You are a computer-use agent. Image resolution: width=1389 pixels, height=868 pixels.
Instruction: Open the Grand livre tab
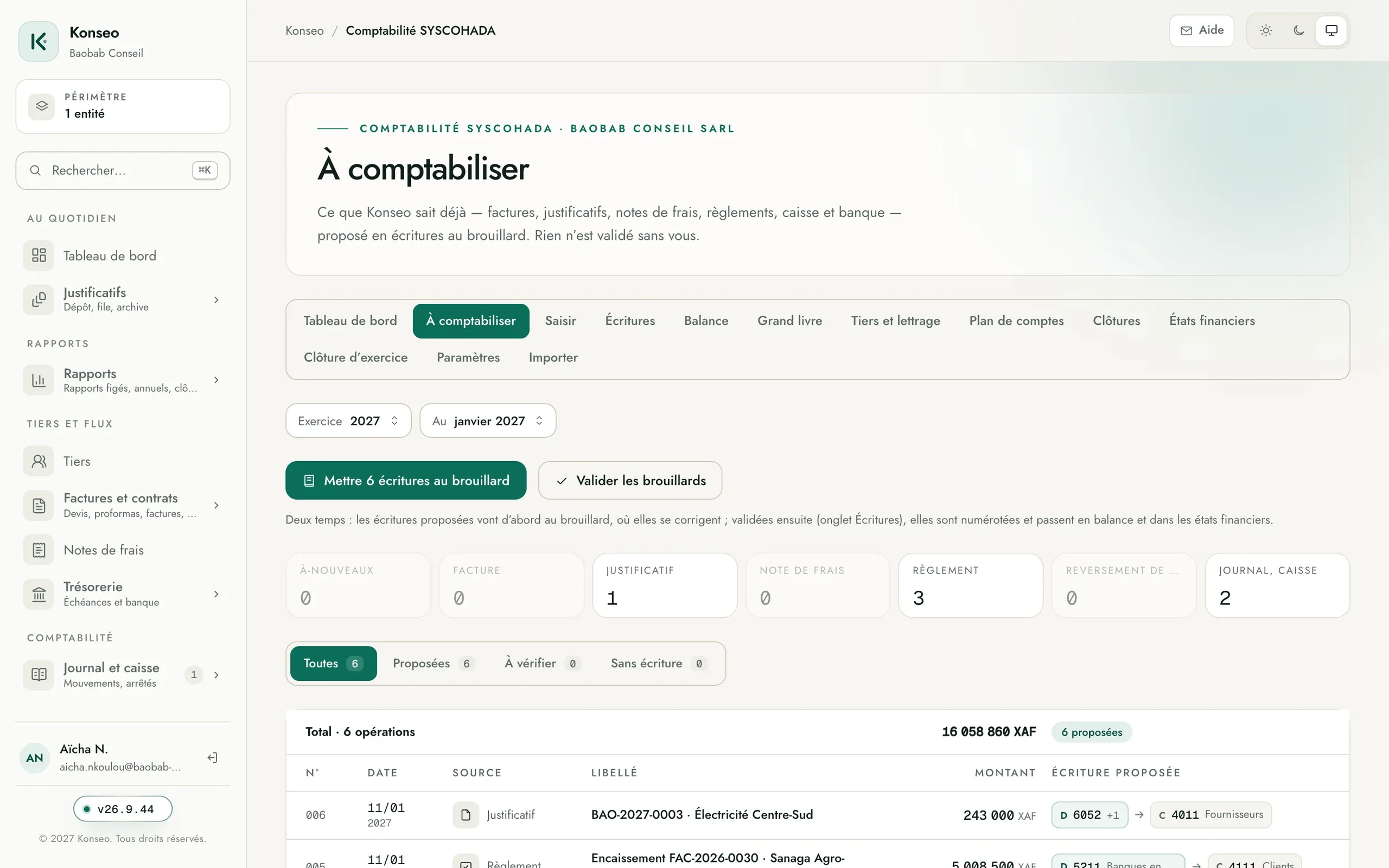(790, 321)
